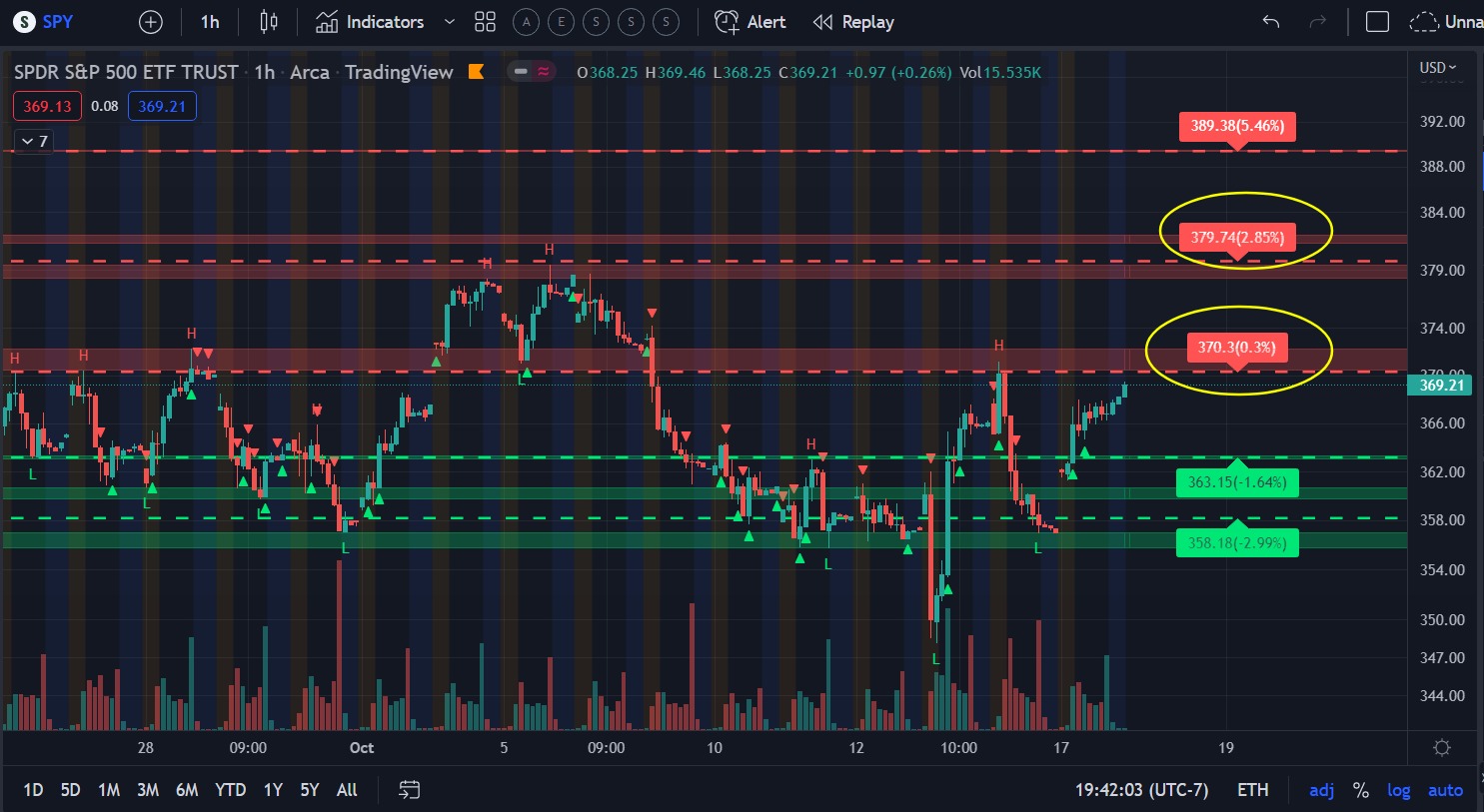Screen dimensions: 1484x812
Task: Click the middle S circle button
Action: point(631,22)
